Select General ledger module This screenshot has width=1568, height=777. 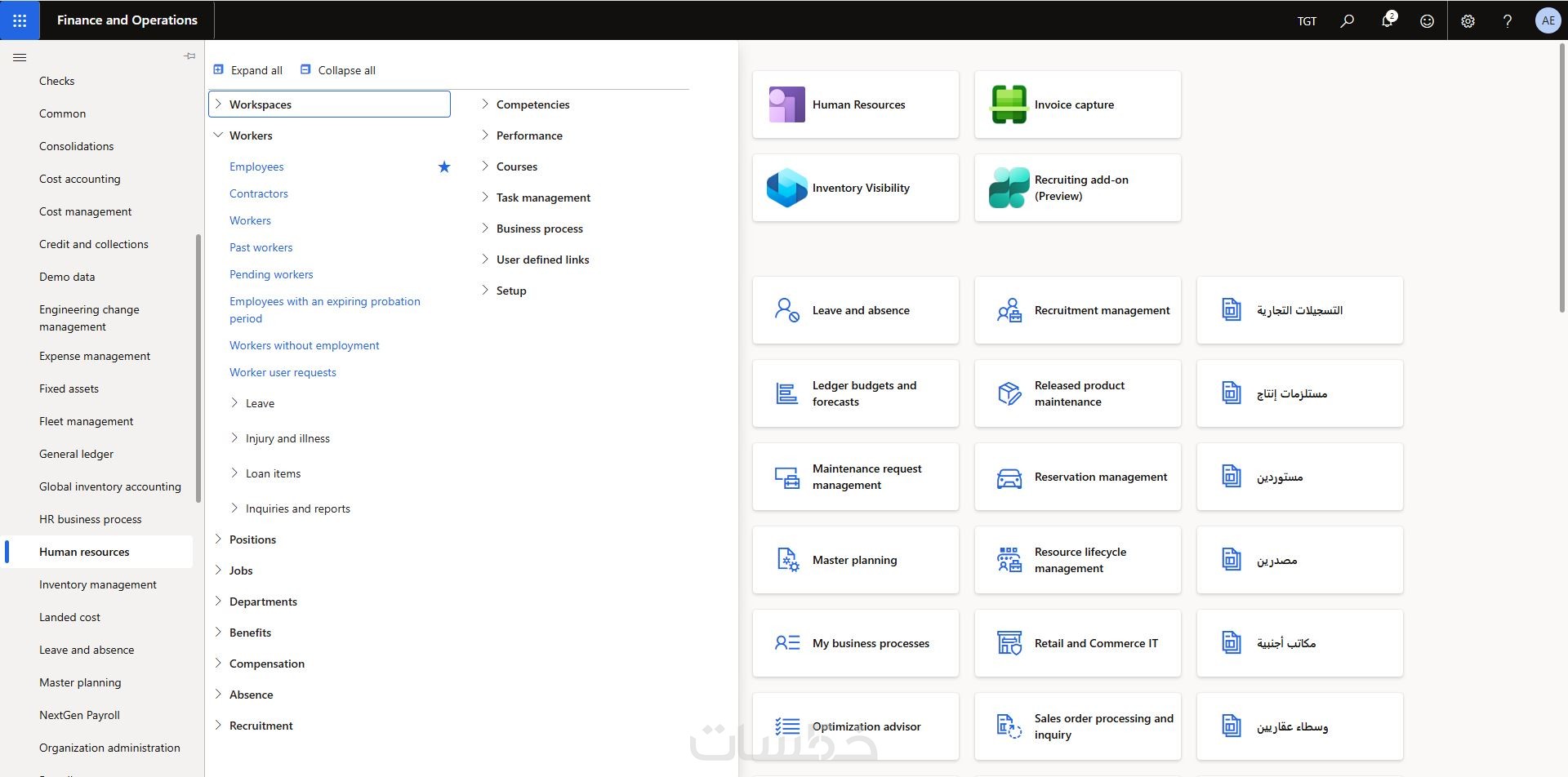76,454
